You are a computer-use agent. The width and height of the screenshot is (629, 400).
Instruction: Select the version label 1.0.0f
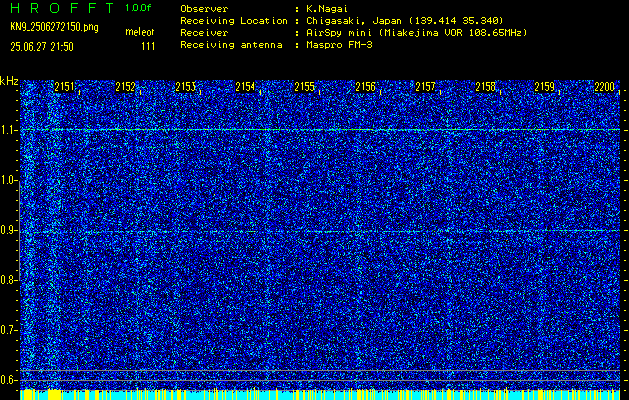click(x=138, y=8)
